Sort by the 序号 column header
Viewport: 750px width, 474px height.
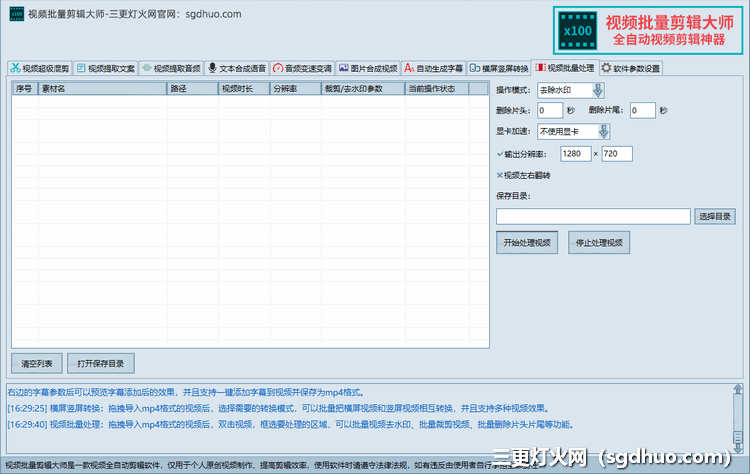pos(25,88)
